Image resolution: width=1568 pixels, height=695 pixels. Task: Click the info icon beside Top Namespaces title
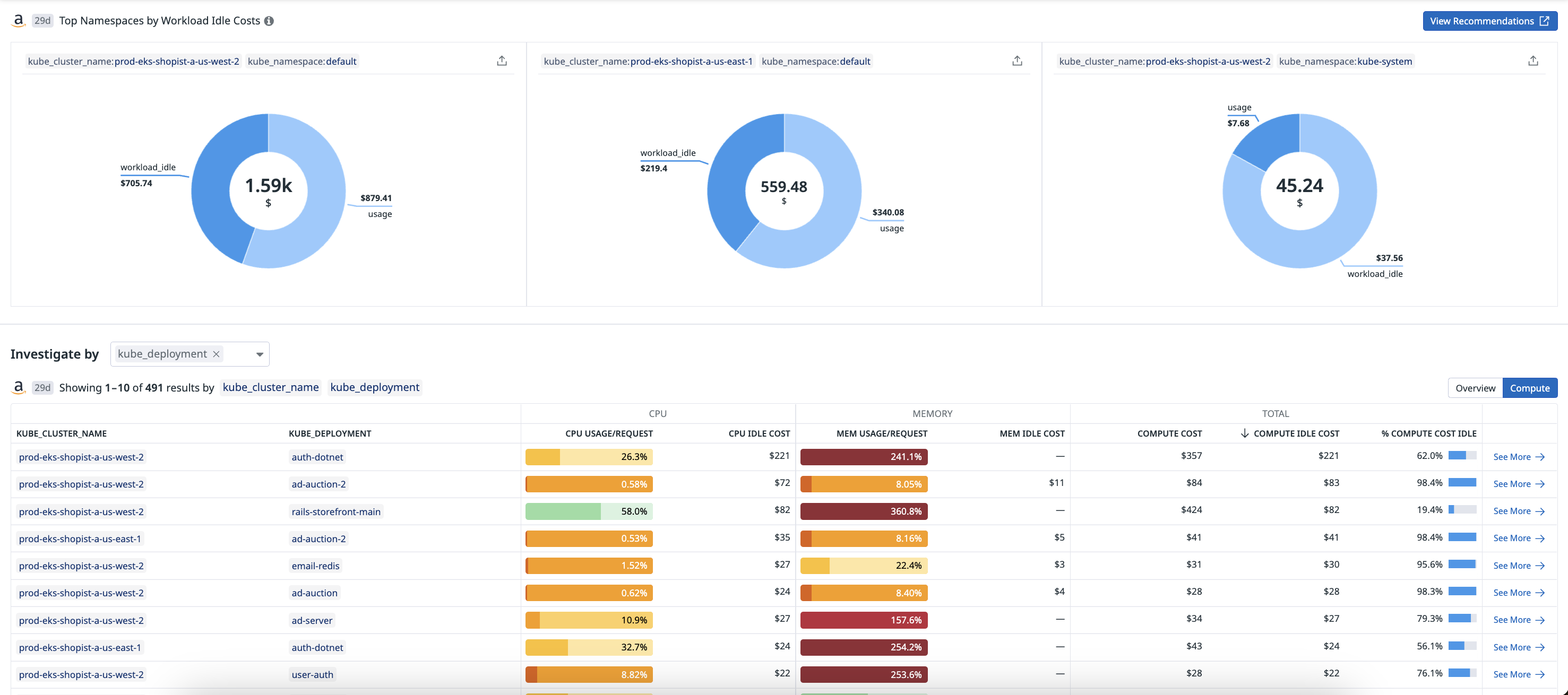[x=269, y=21]
